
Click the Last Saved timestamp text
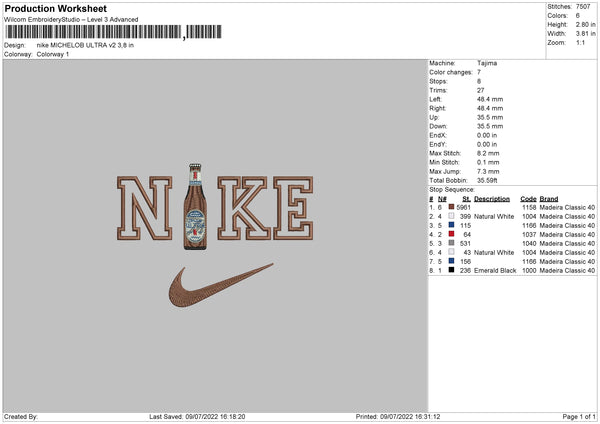[197, 416]
